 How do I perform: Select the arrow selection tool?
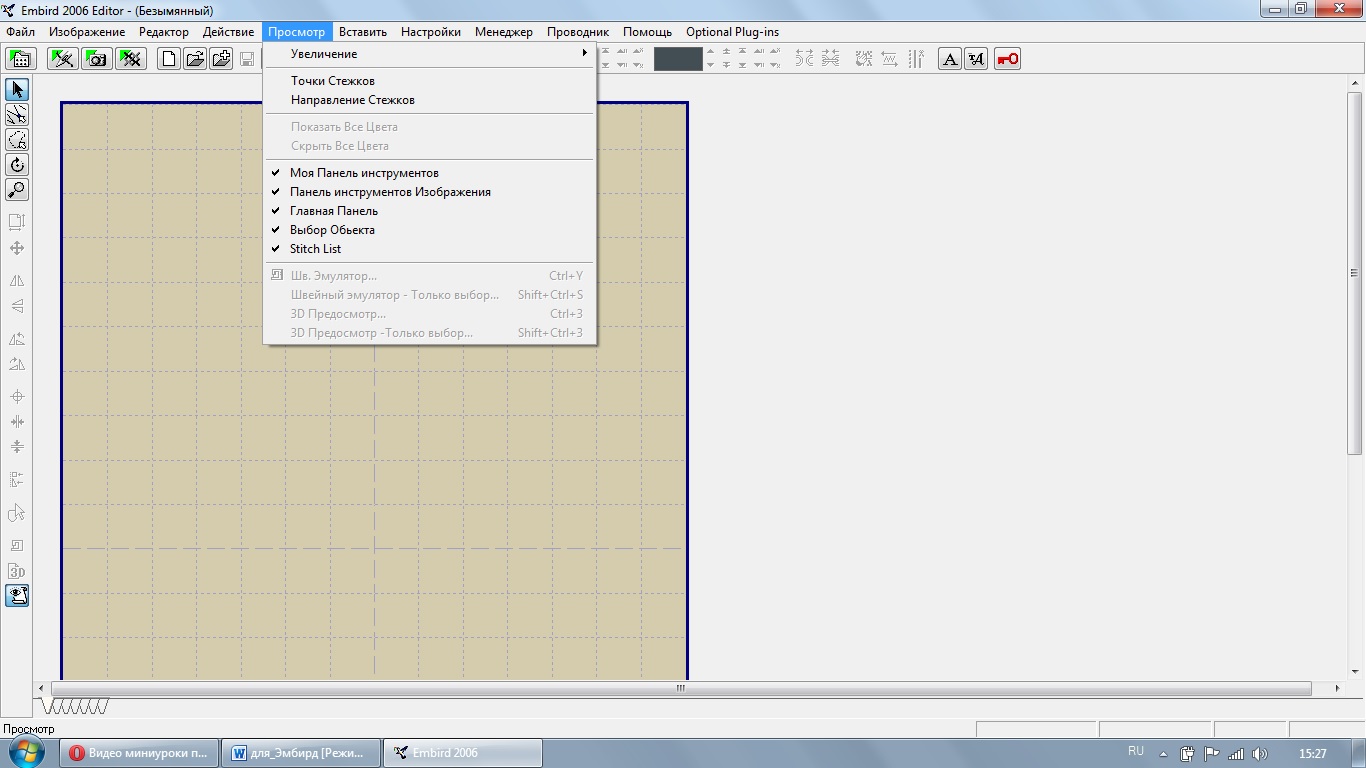(x=17, y=90)
